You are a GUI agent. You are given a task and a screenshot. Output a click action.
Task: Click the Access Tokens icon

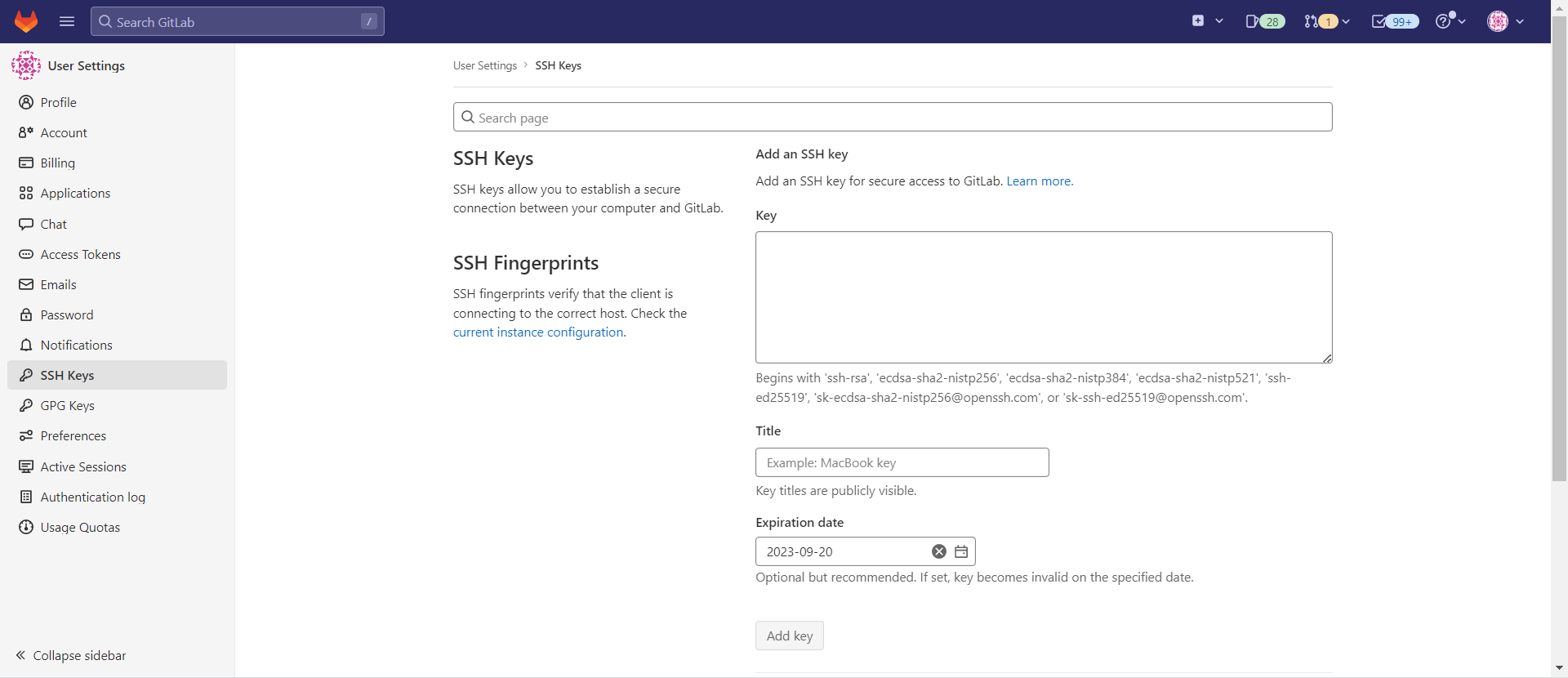[x=26, y=254]
